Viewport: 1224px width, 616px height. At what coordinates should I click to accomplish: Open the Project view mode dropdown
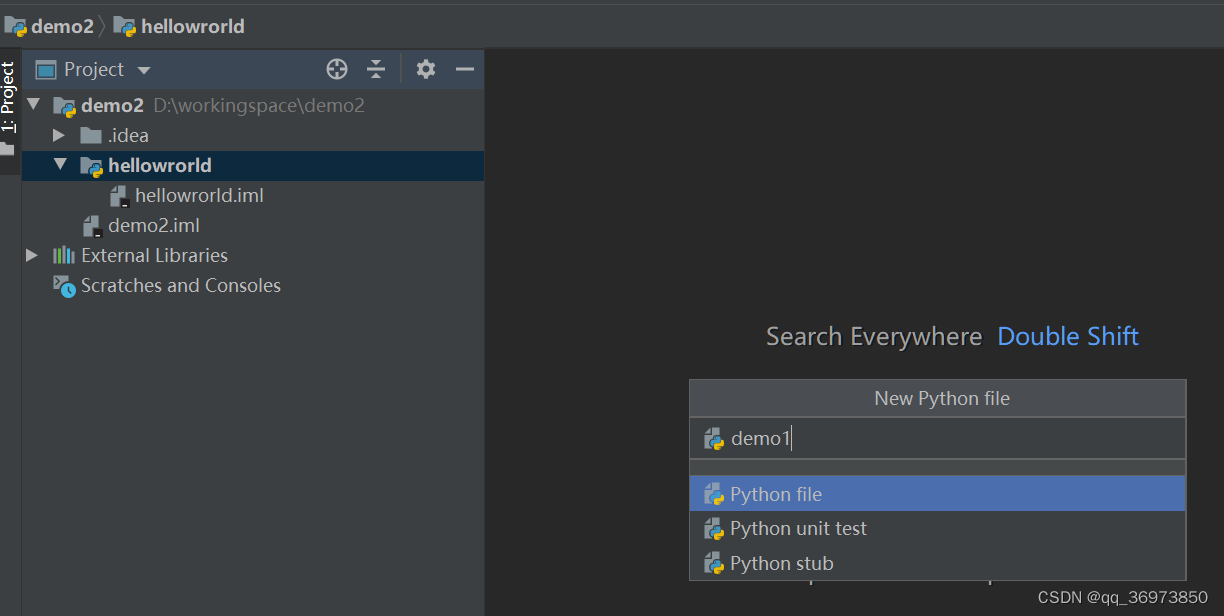click(143, 69)
